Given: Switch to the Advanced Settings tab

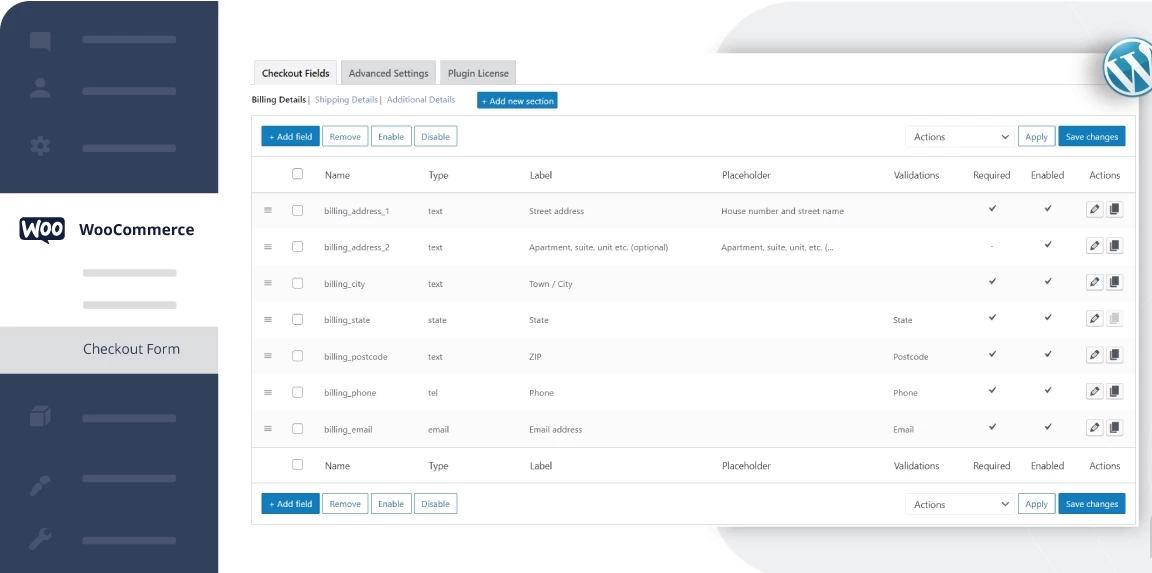Looking at the screenshot, I should click(389, 73).
